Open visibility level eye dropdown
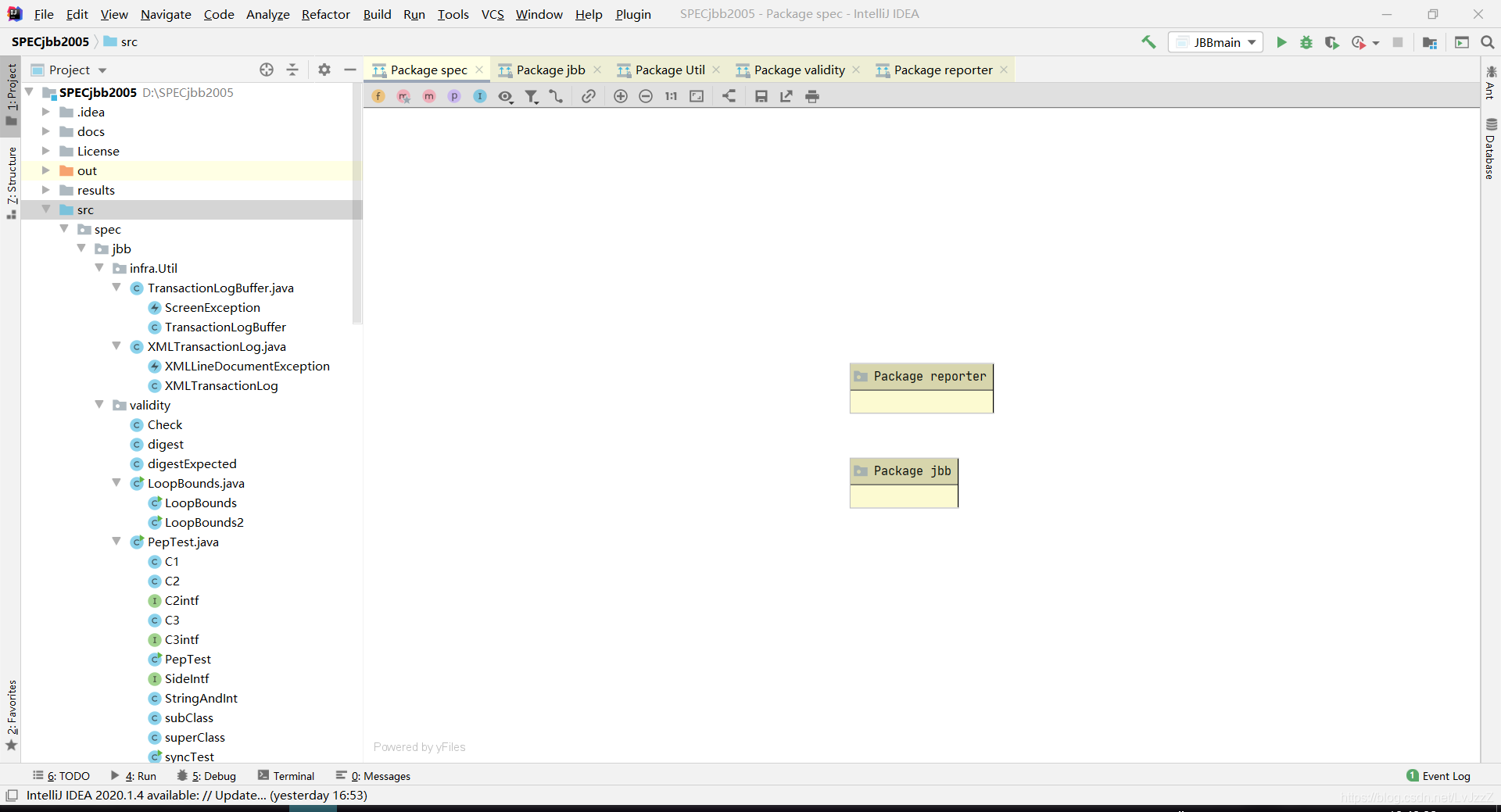The height and width of the screenshot is (812, 1501). 506,96
